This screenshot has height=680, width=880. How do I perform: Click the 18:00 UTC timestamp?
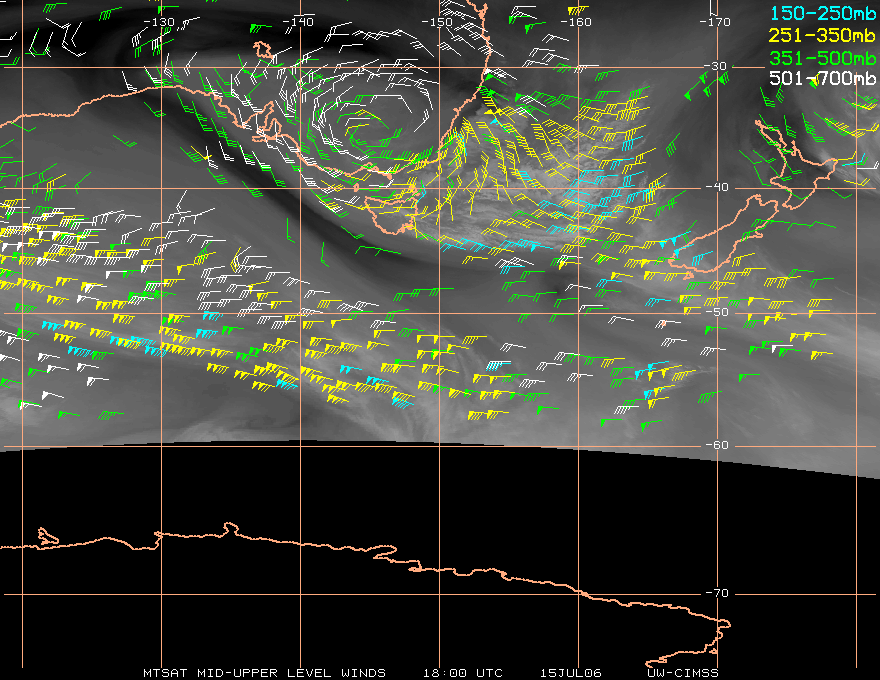point(462,673)
